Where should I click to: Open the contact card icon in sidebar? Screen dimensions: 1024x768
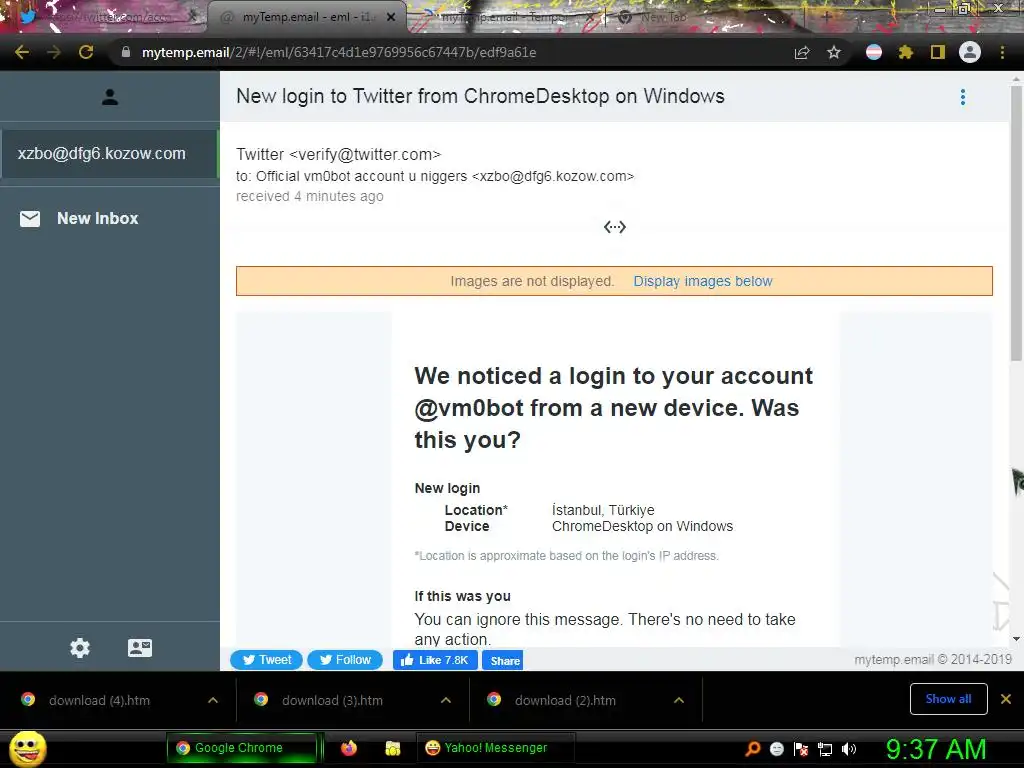pos(140,648)
